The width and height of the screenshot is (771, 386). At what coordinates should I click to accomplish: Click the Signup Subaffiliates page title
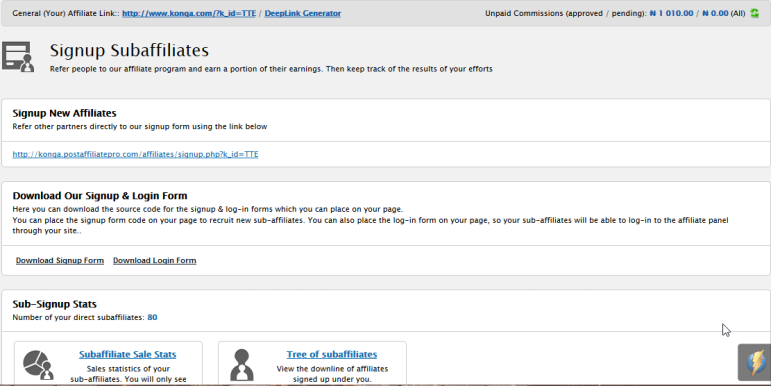[x=129, y=50]
